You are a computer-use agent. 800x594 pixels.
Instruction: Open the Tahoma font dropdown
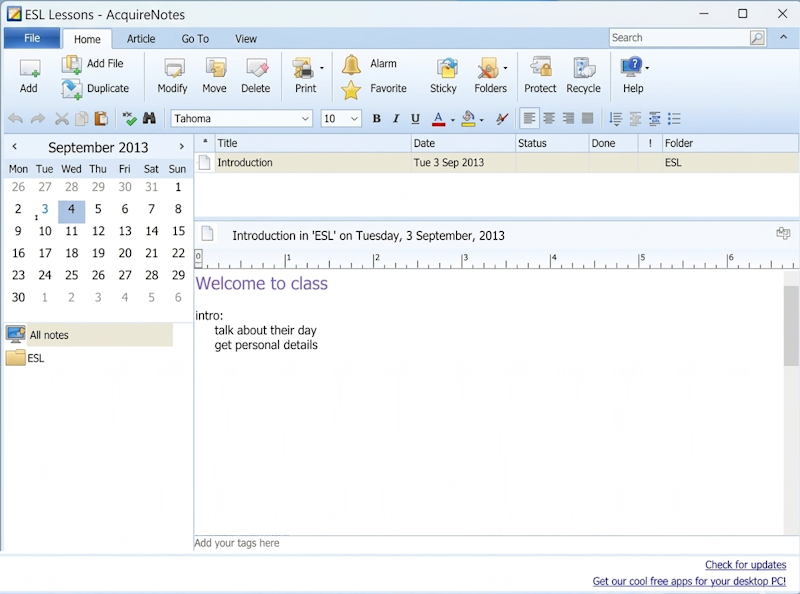(x=306, y=119)
